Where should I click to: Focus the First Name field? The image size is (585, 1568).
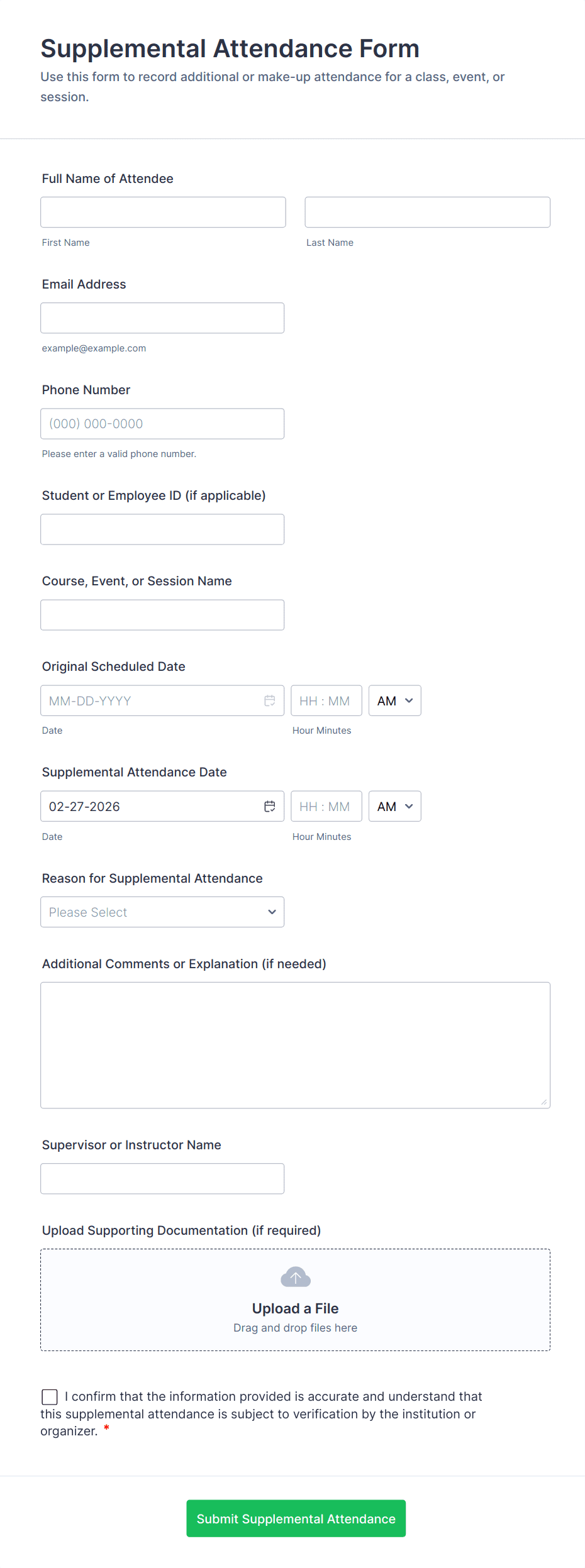pos(163,212)
